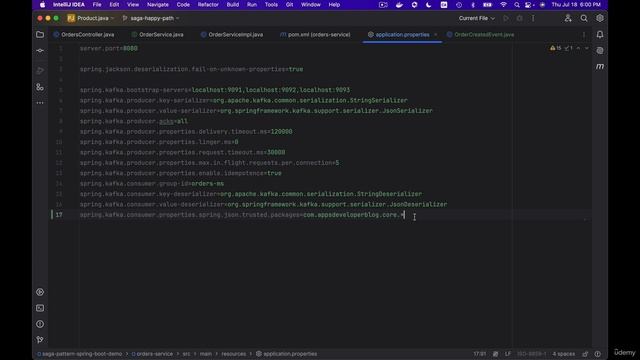Click the Debug button in toolbar
The width and height of the screenshot is (640, 360).
(520, 18)
